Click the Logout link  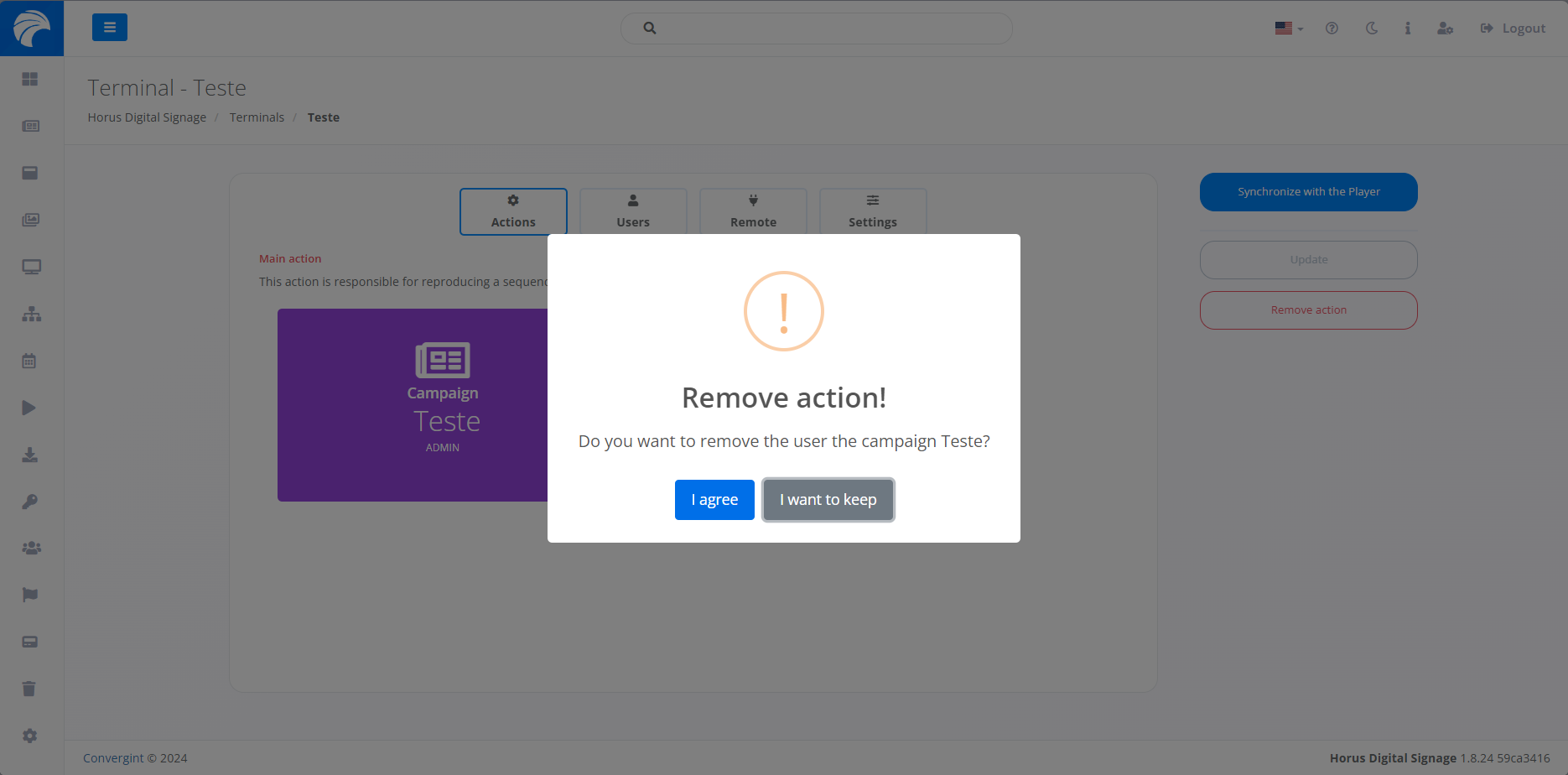tap(1513, 29)
